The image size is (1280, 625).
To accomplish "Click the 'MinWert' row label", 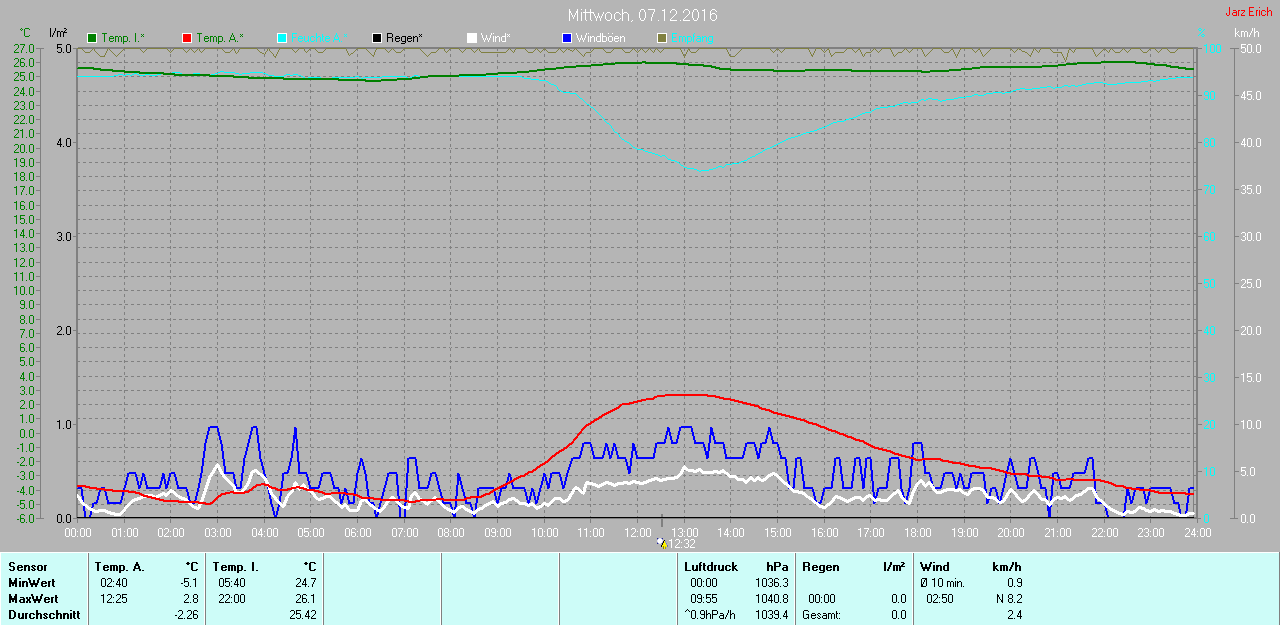I will (32, 583).
